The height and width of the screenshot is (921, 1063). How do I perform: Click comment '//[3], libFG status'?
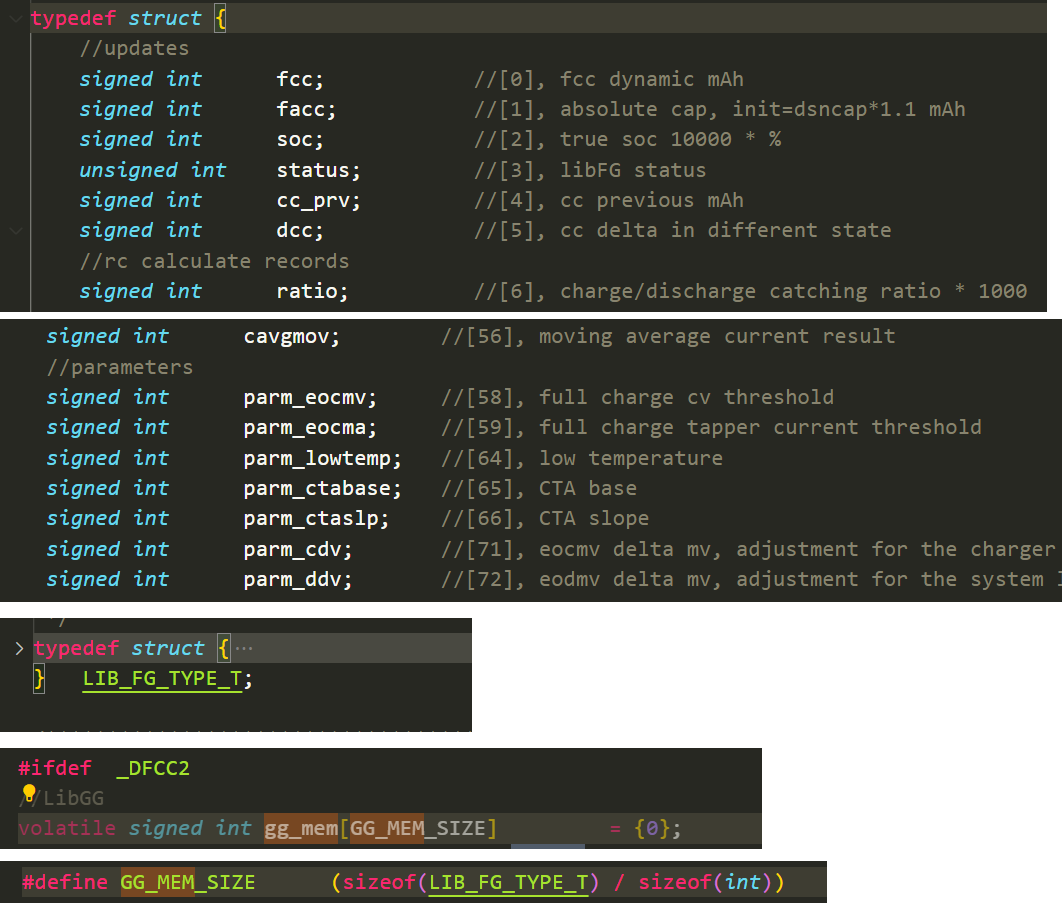click(590, 170)
